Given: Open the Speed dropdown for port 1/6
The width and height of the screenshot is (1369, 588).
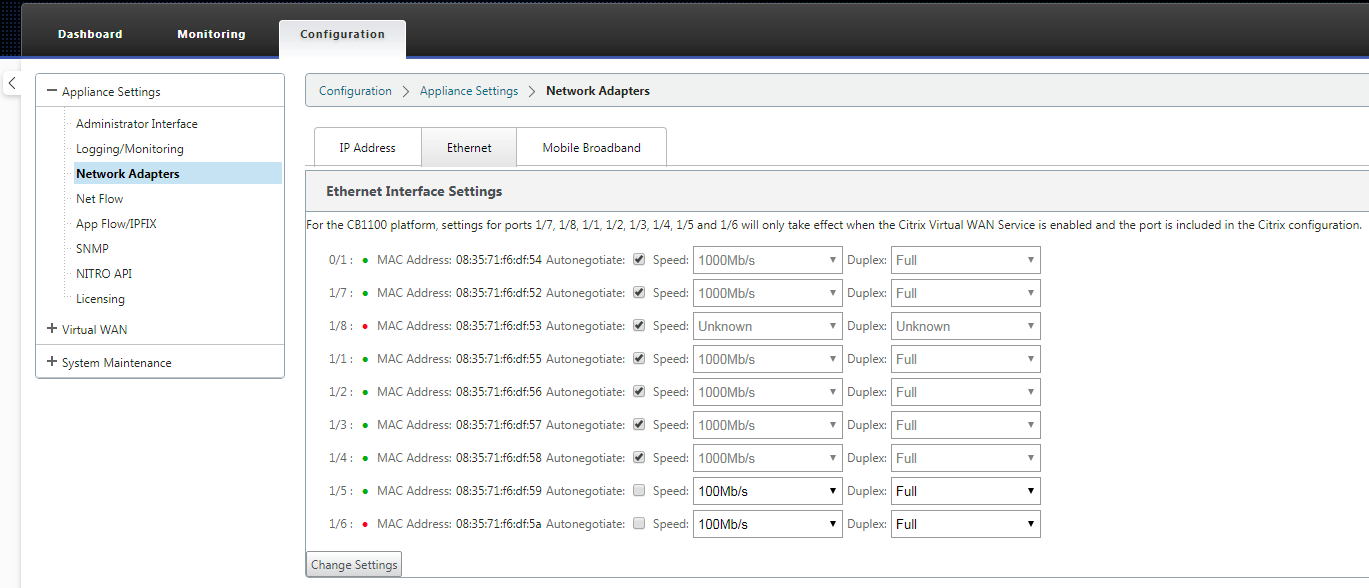Looking at the screenshot, I should (768, 524).
